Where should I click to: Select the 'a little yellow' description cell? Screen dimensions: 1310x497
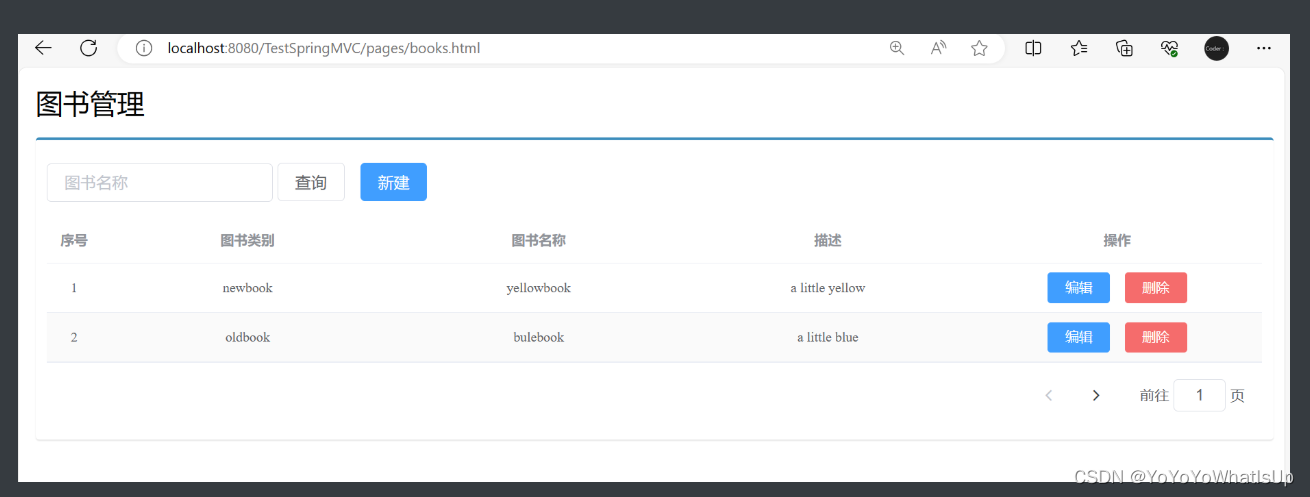click(x=828, y=288)
